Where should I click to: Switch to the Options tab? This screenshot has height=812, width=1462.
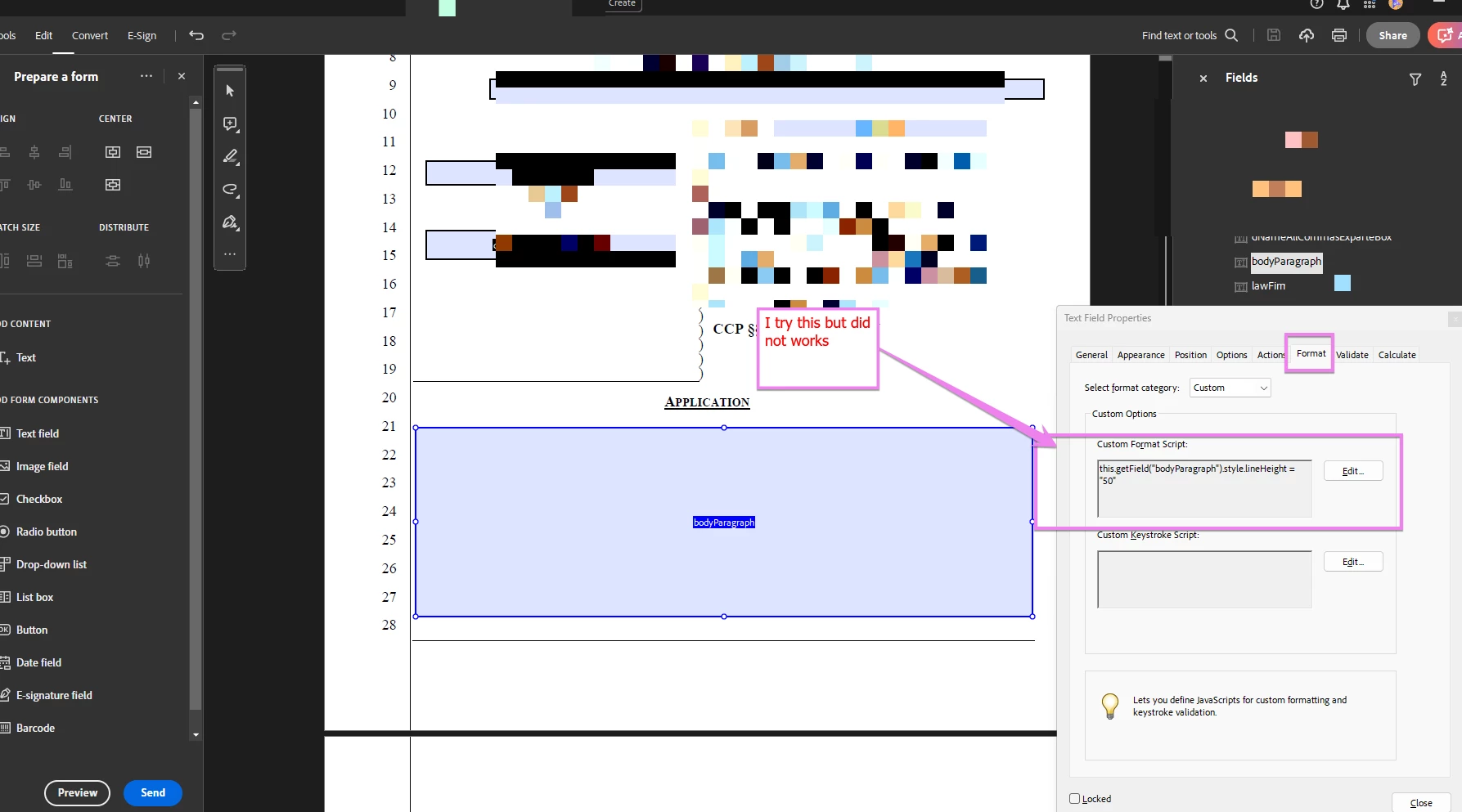tap(1231, 355)
